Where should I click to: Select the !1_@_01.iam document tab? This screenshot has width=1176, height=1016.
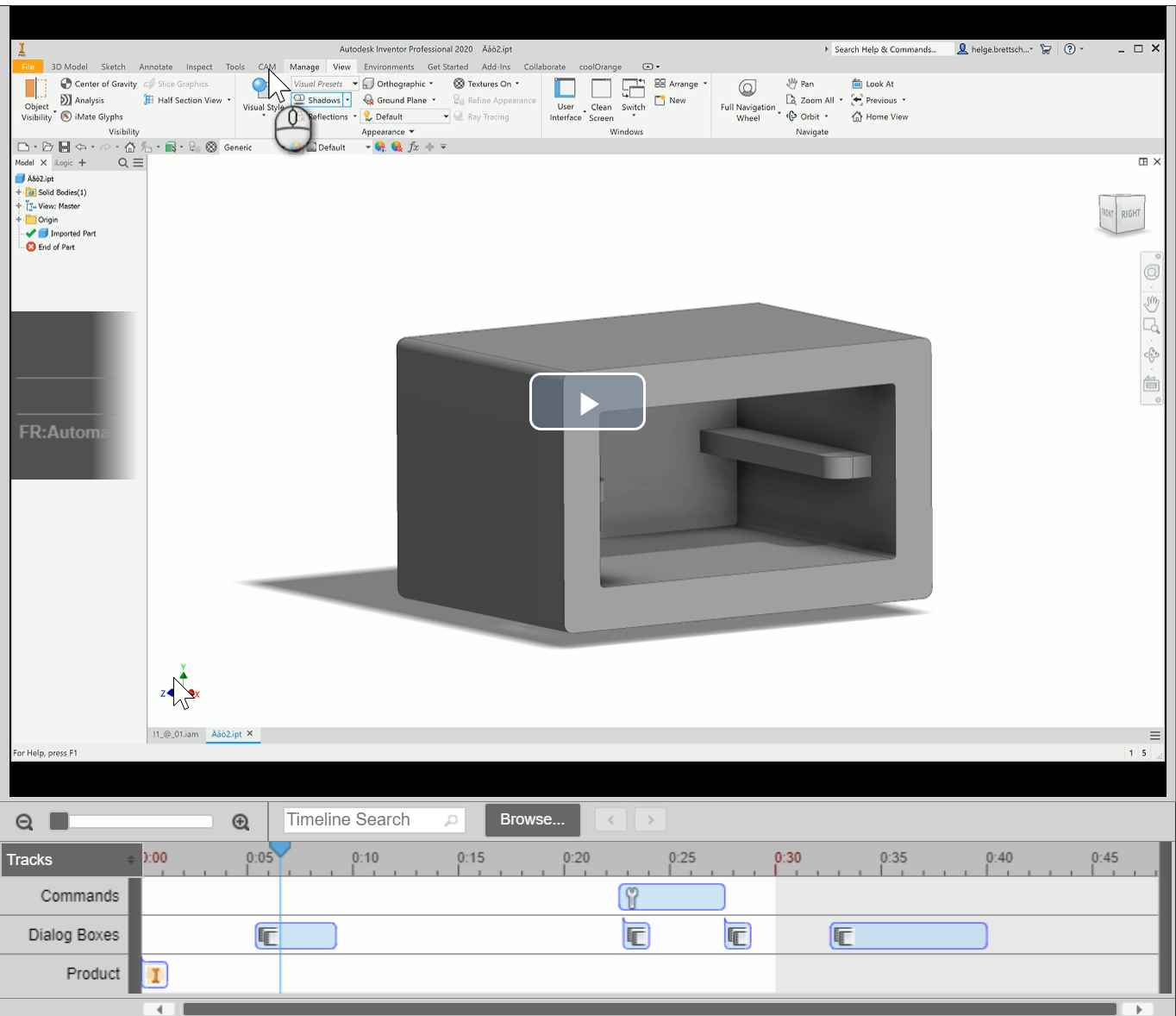coord(175,734)
